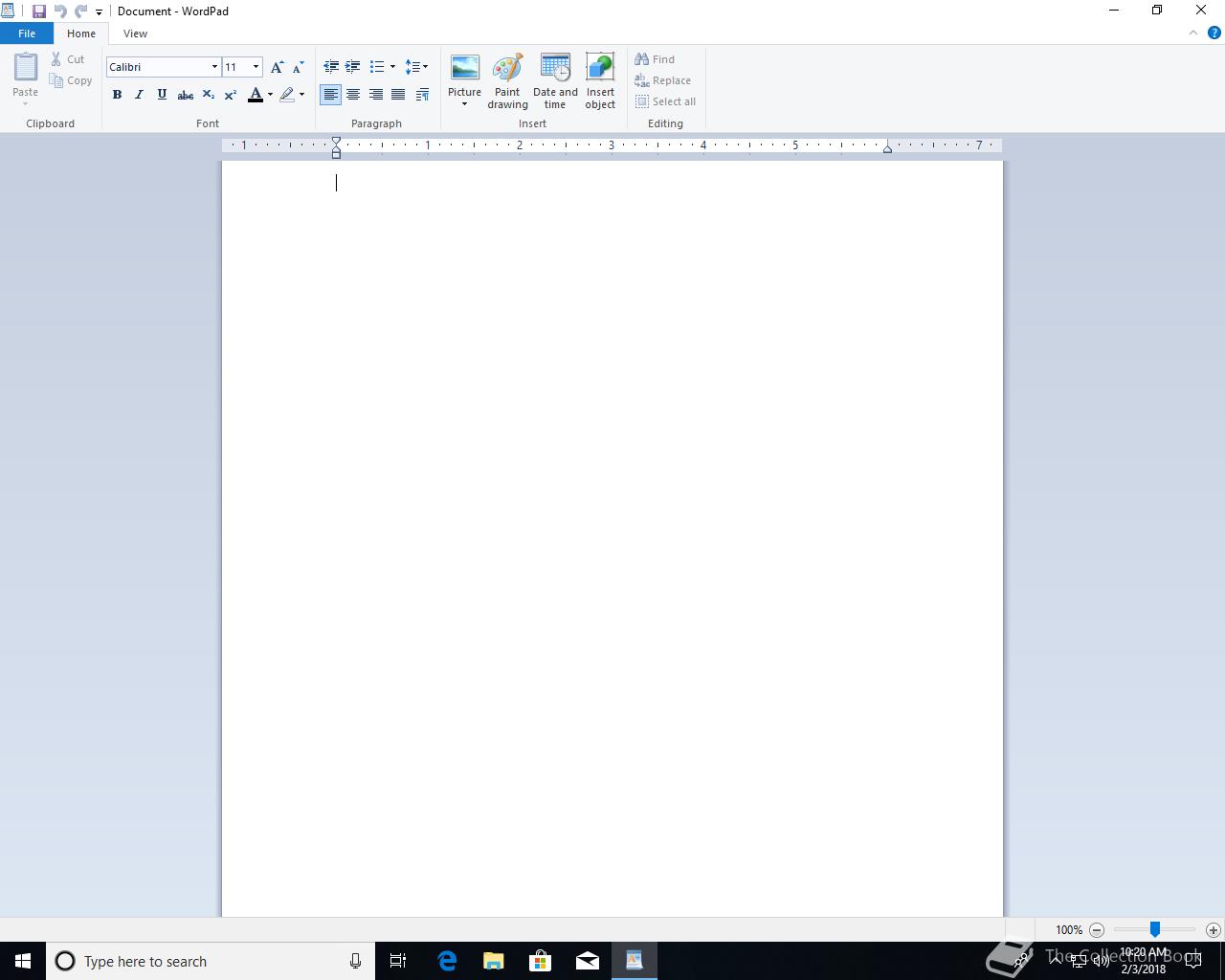Open WordPad Help question mark
Image resolution: width=1225 pixels, height=980 pixels.
1215,33
